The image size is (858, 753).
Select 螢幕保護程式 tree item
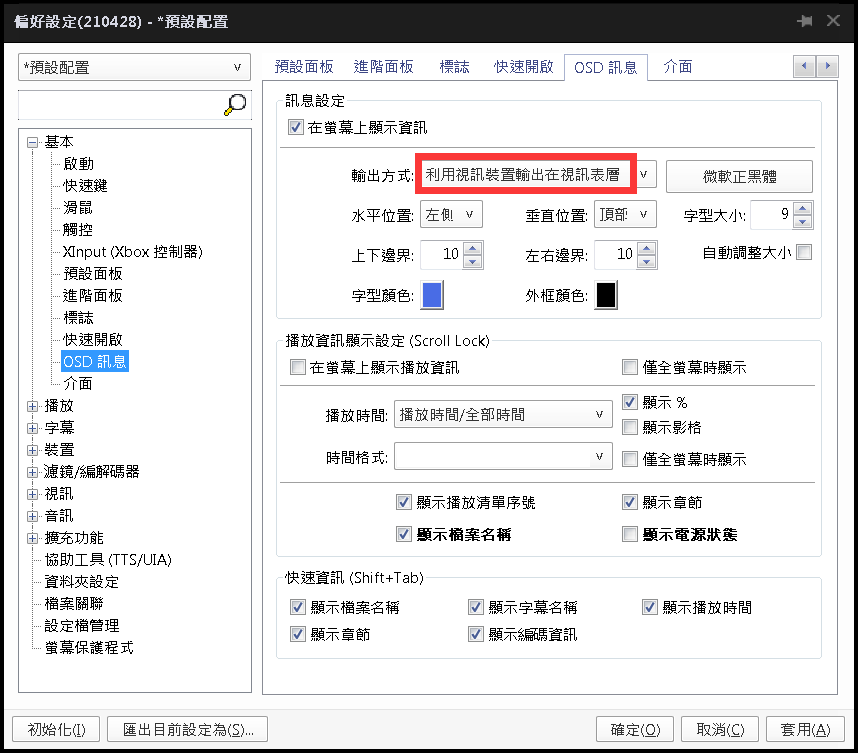(x=89, y=647)
